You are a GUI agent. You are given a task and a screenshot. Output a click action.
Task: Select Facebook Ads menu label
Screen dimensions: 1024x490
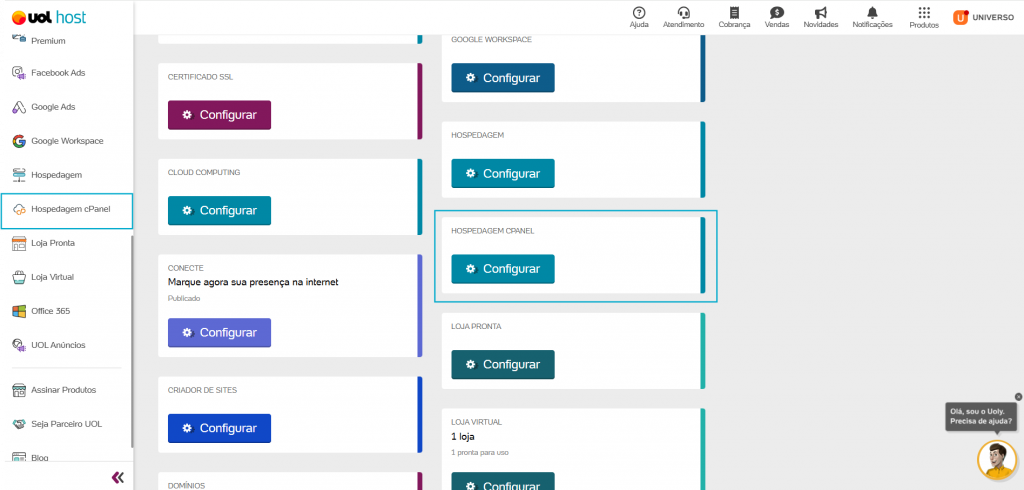58,73
